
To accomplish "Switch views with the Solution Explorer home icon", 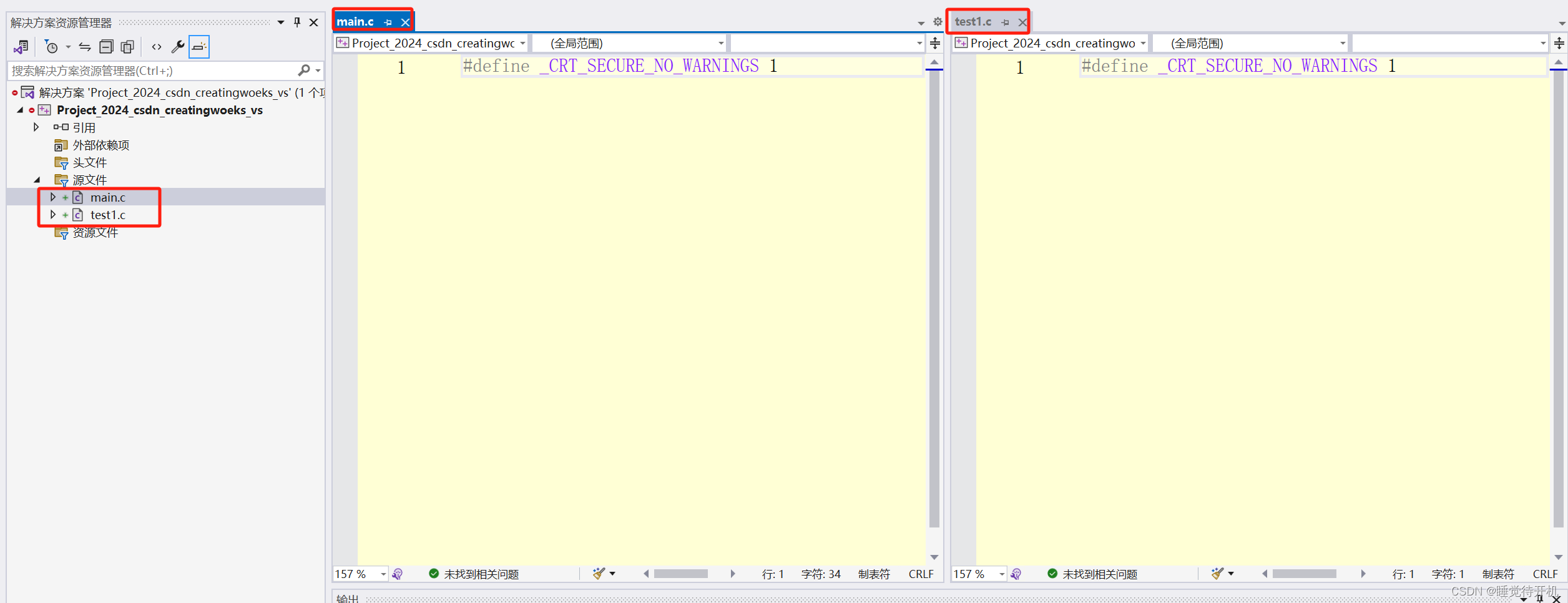I will 21,47.
